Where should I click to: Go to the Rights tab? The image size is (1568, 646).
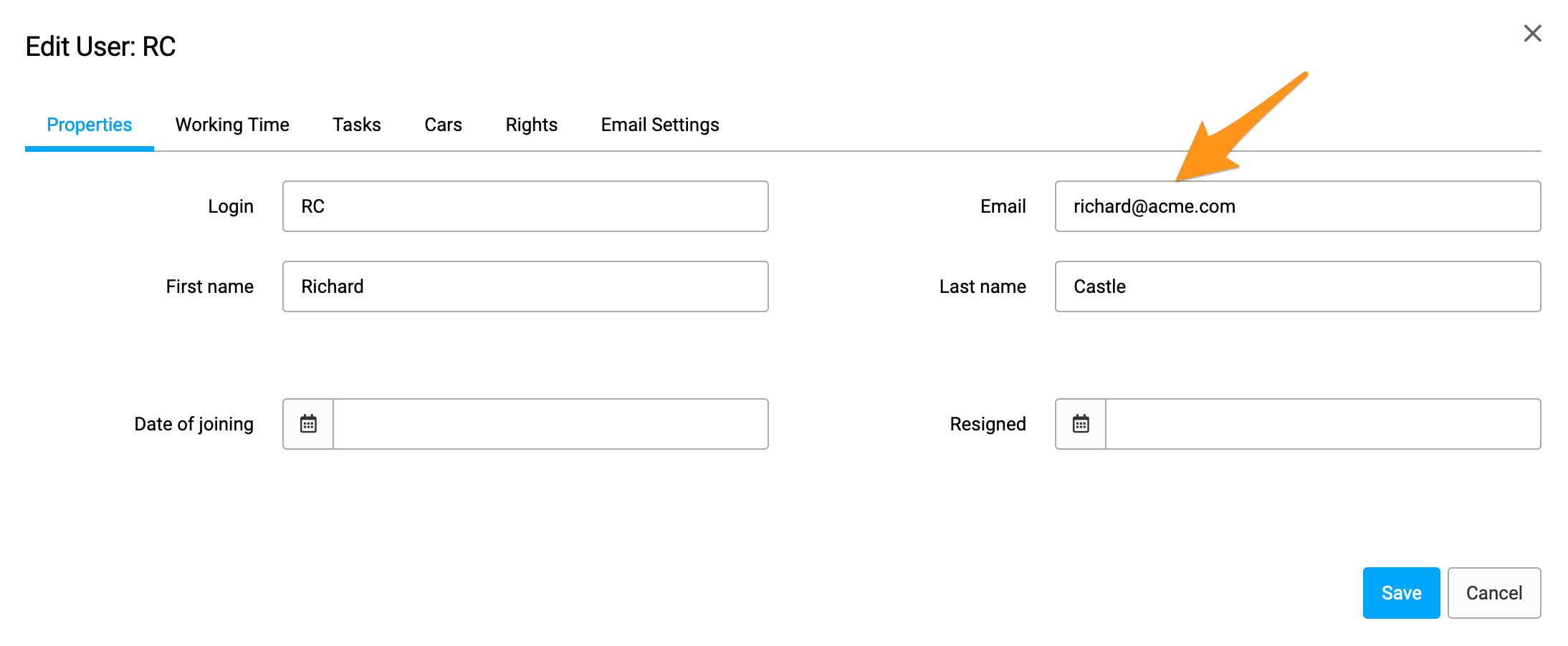click(x=531, y=125)
